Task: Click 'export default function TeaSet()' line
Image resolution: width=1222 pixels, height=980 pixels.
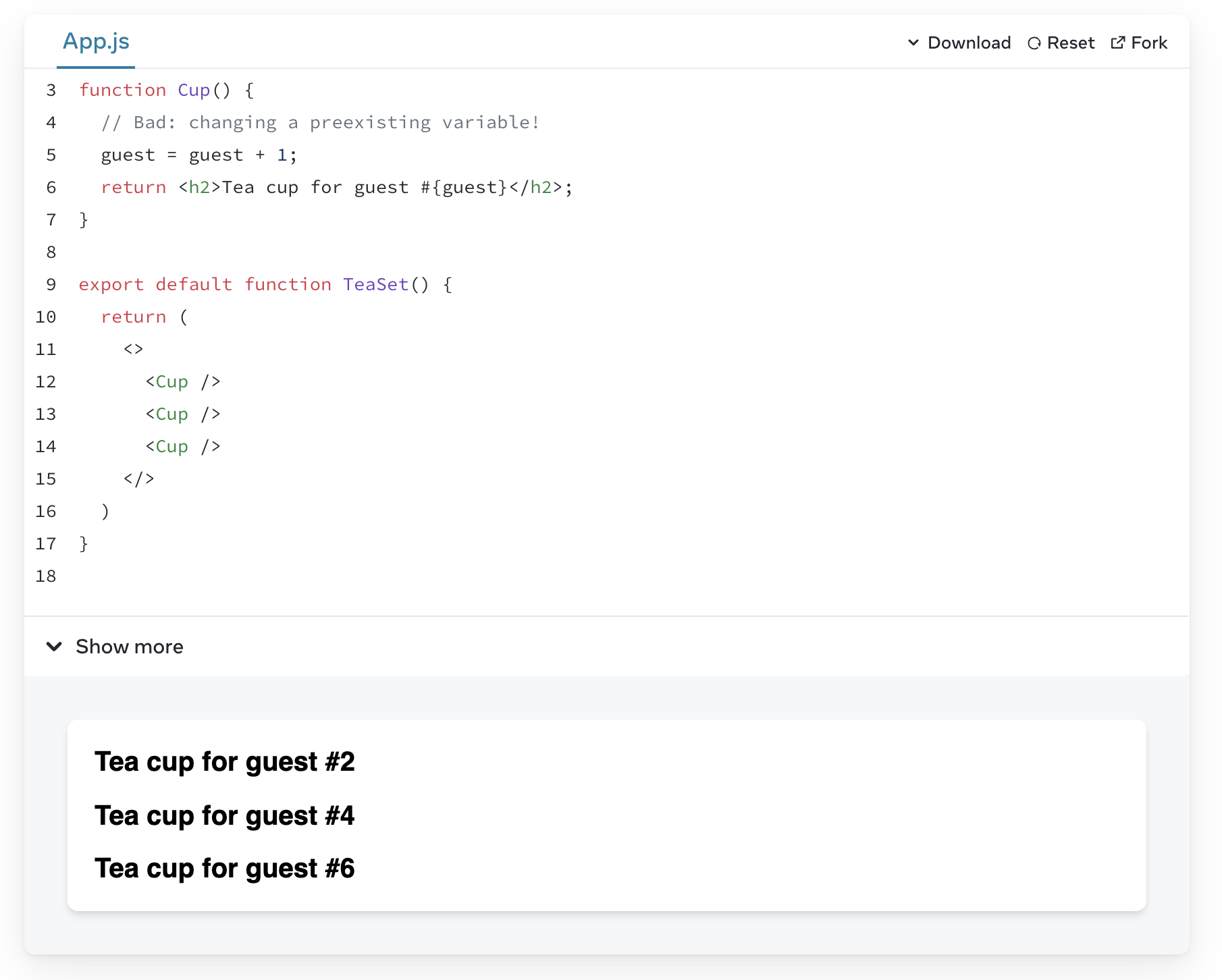Action: pos(265,284)
